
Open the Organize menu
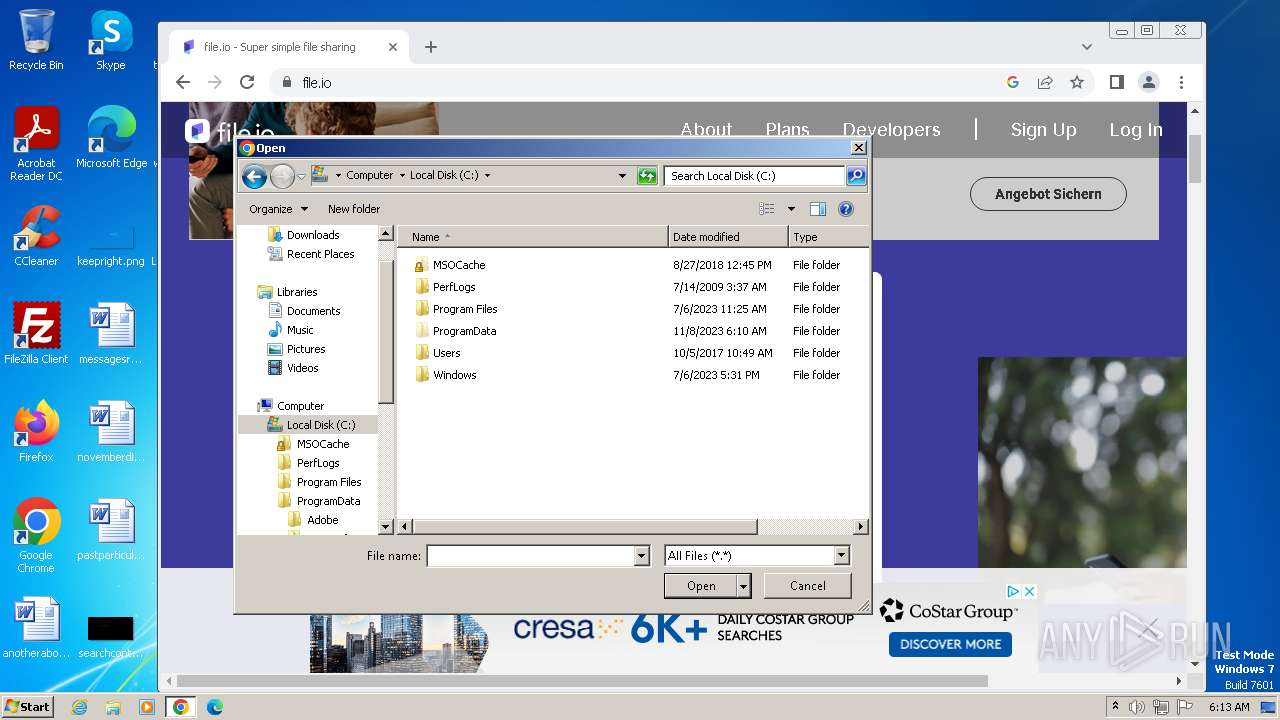click(x=278, y=209)
